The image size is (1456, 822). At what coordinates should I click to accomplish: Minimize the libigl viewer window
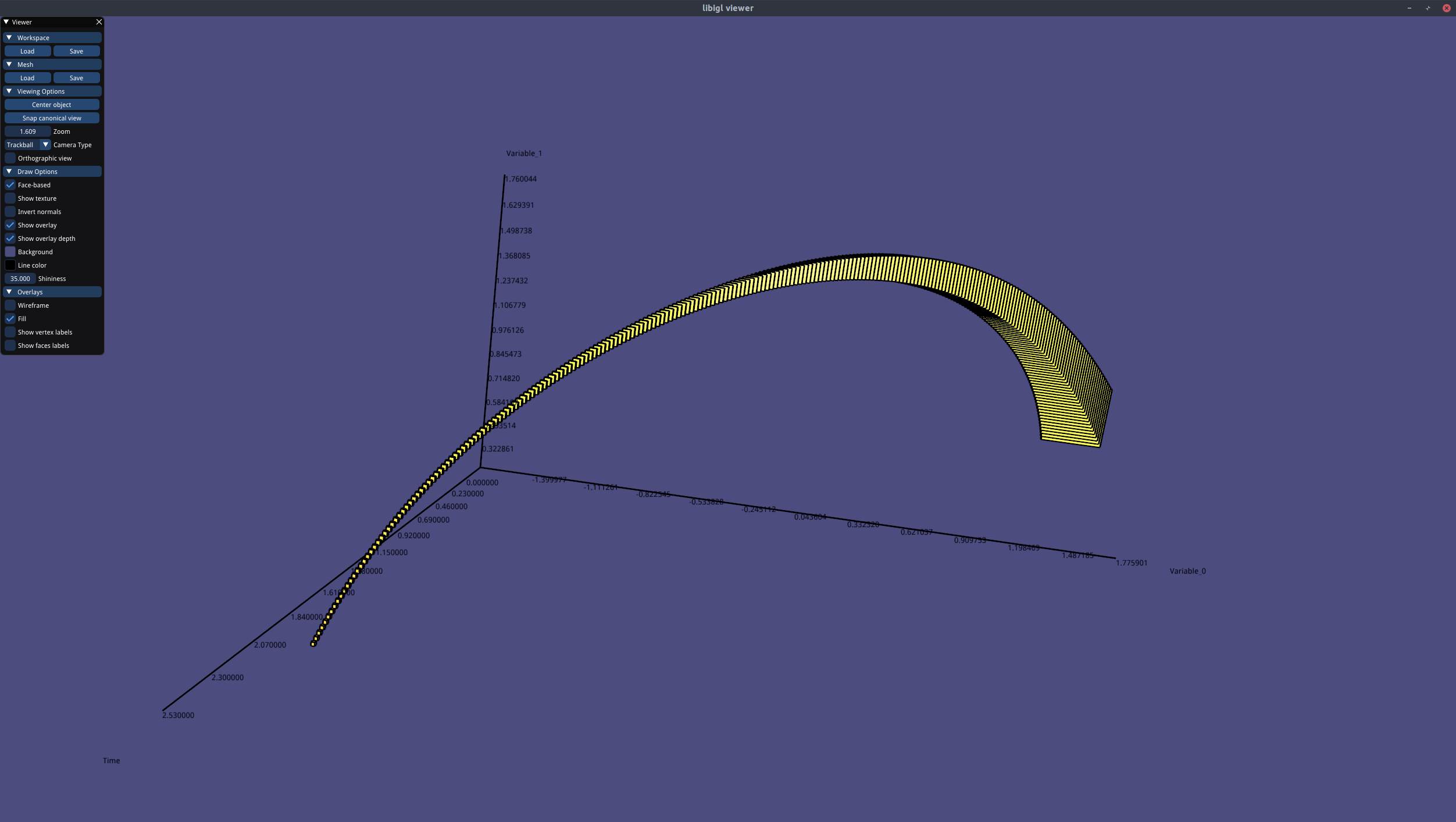(1409, 8)
